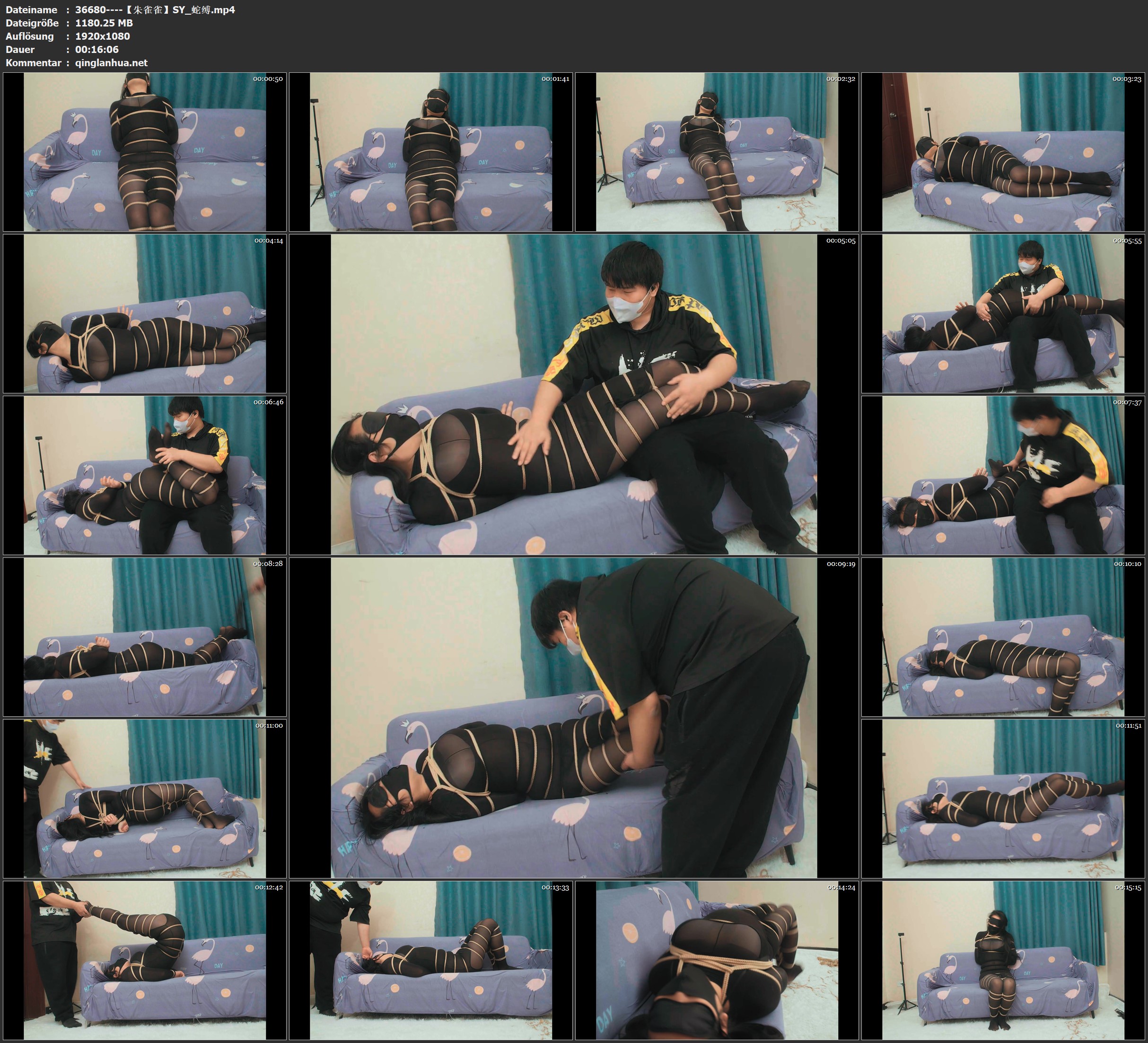
Task: Open the 00:11:00 frame
Action: (145, 798)
